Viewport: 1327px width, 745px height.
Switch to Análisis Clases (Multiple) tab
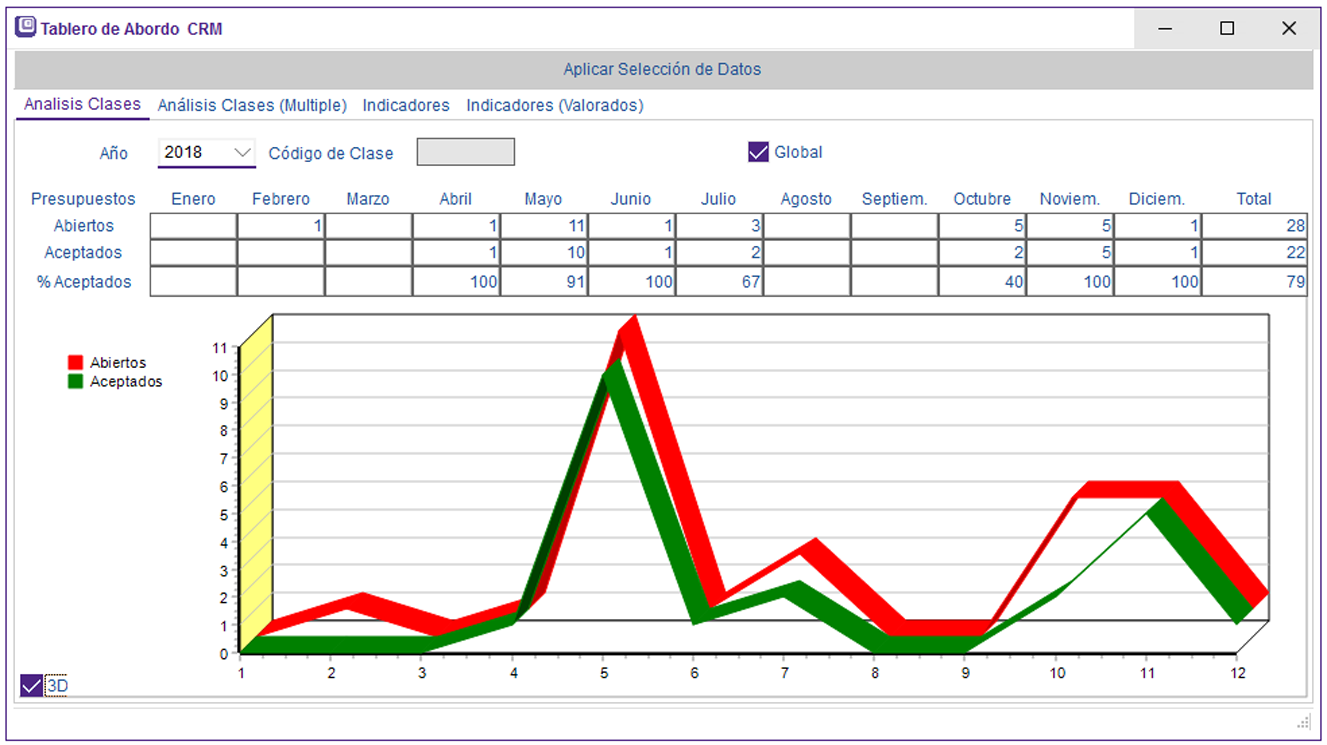pos(252,105)
